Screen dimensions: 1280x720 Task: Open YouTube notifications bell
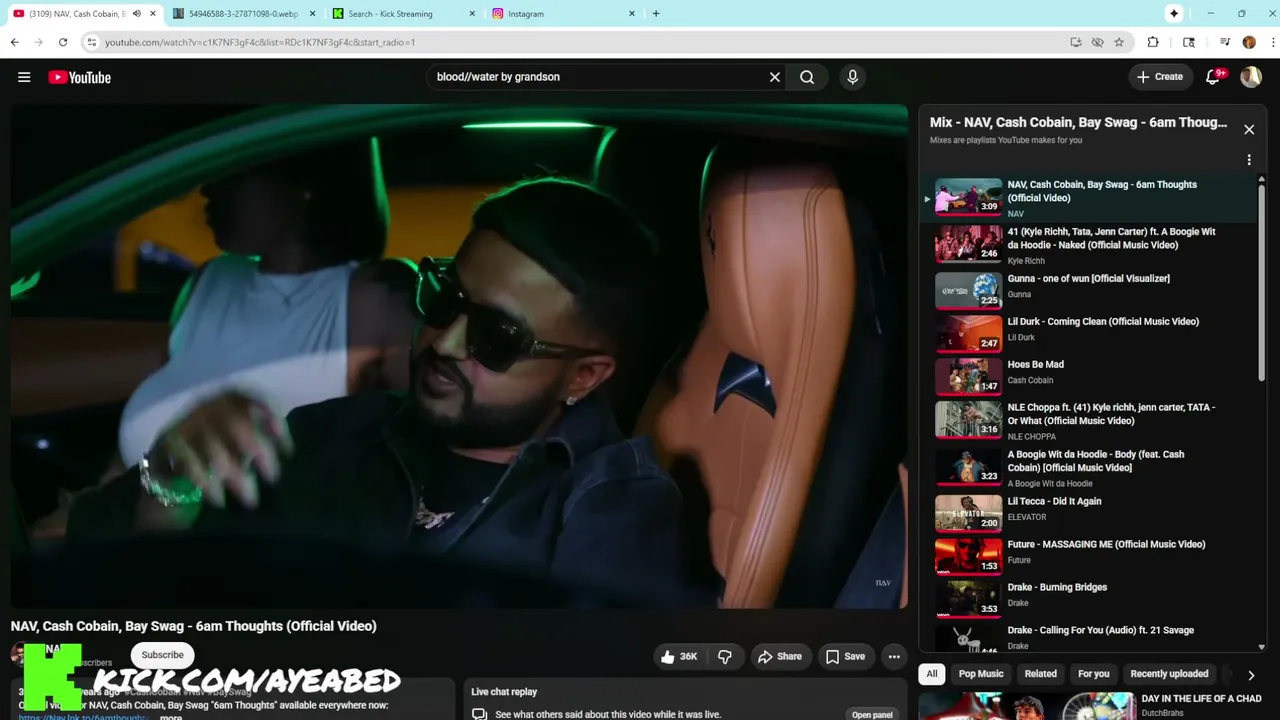tap(1213, 77)
